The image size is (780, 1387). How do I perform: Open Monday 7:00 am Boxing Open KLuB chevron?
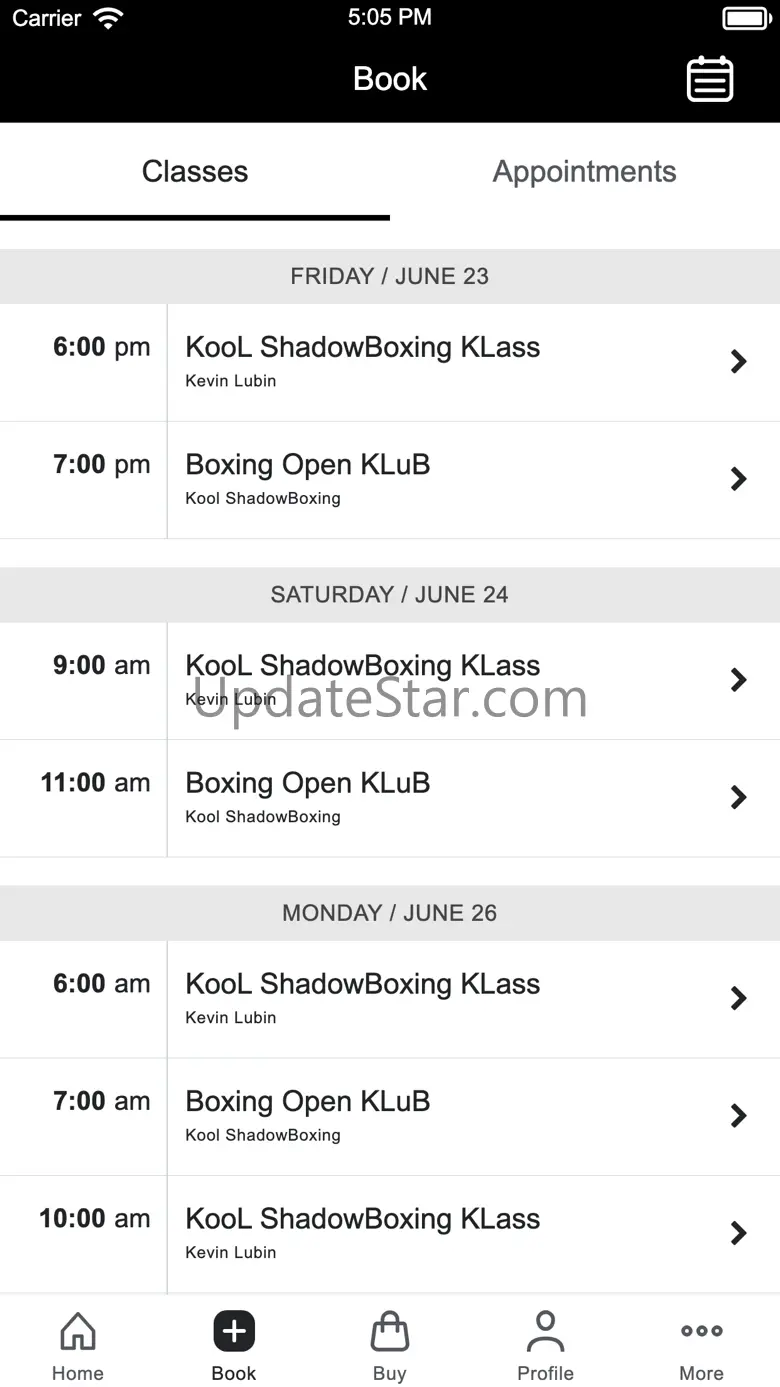coord(739,1115)
